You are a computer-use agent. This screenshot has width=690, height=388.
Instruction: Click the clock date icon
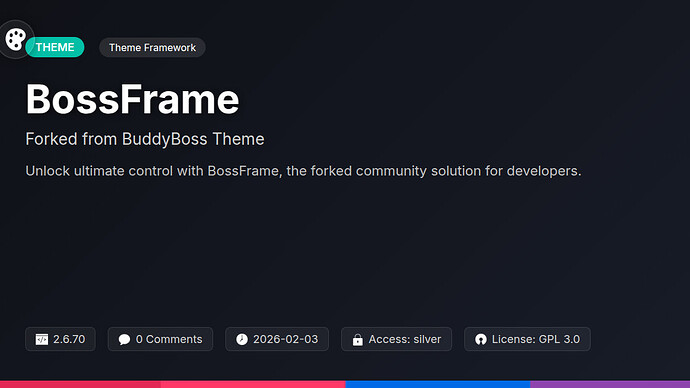click(x=242, y=339)
